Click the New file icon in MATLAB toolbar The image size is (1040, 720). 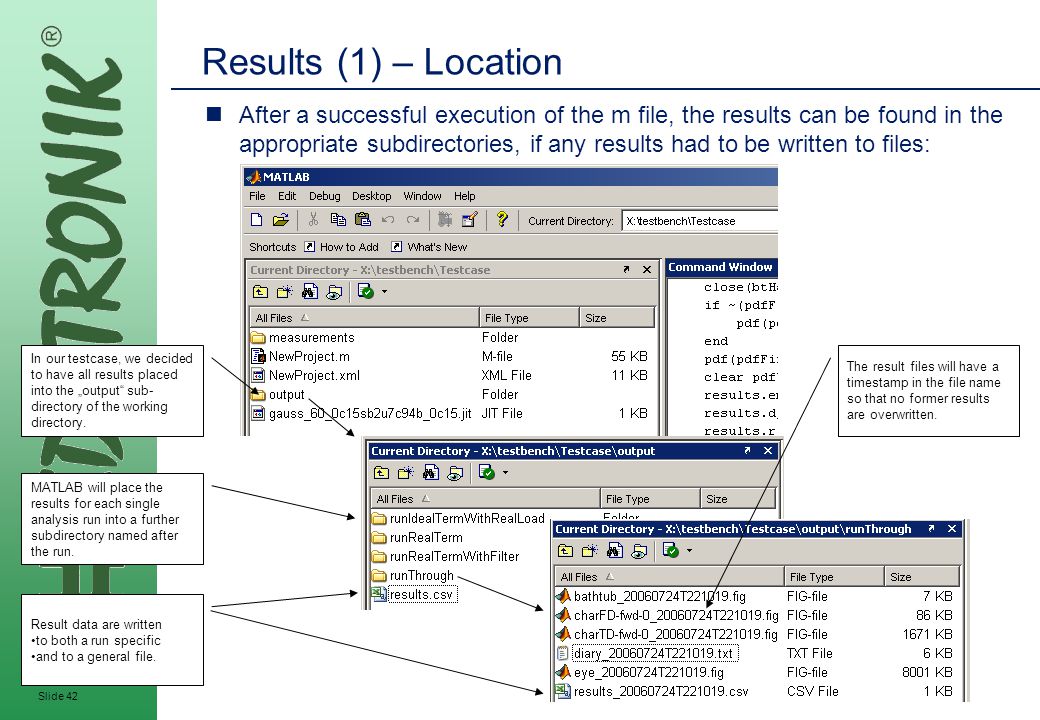(257, 220)
